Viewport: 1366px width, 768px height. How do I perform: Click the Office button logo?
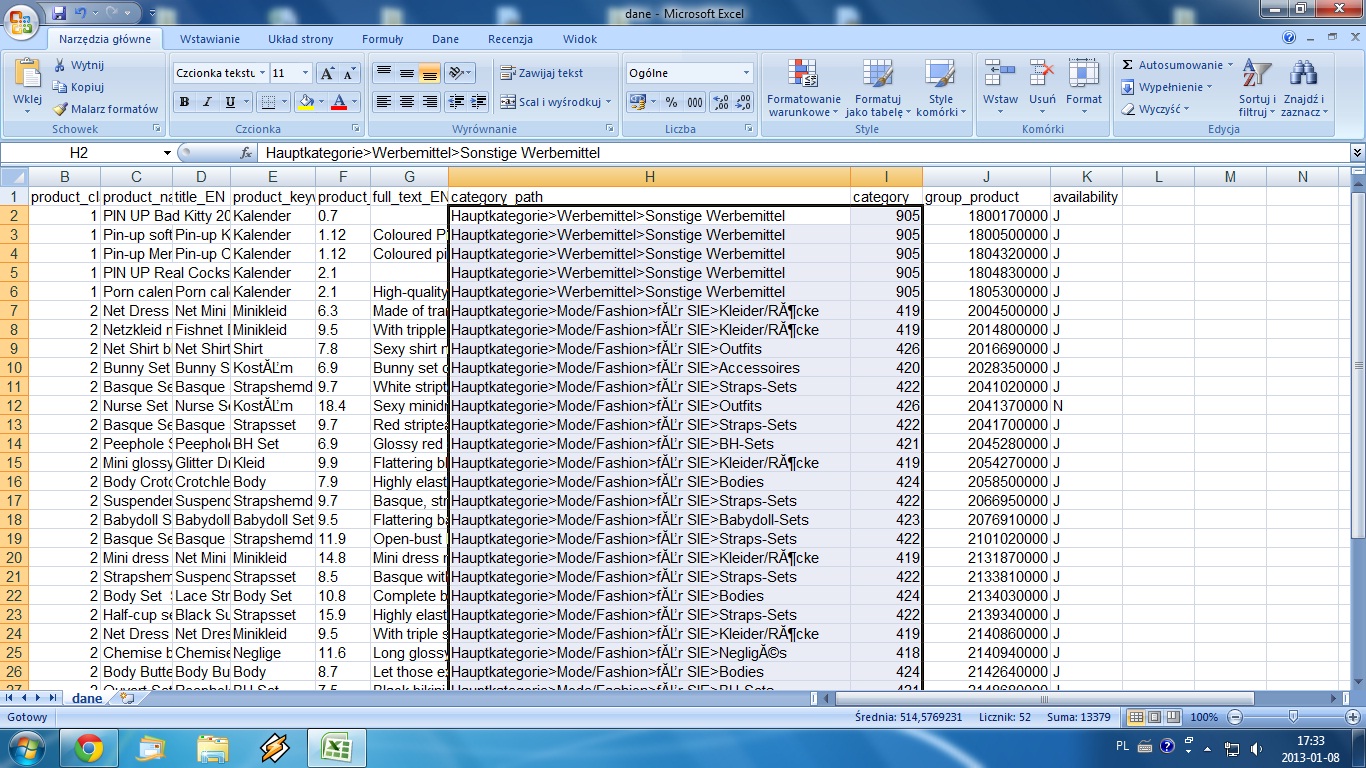point(22,19)
